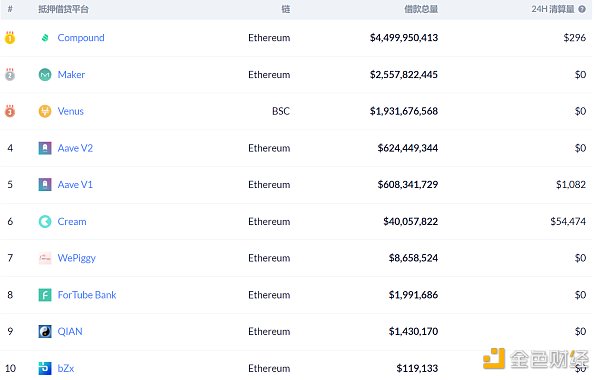The image size is (600, 380).
Task: Open the WePiggy platform link
Action: 77,258
